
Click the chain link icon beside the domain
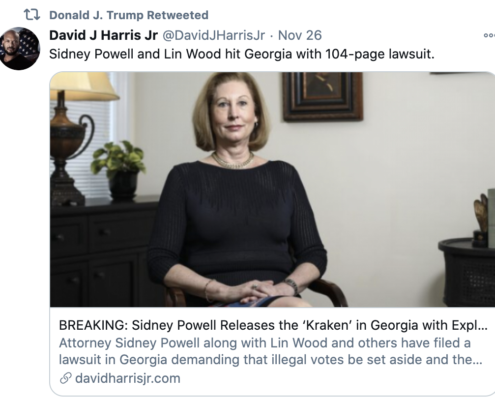pyautogui.click(x=66, y=378)
